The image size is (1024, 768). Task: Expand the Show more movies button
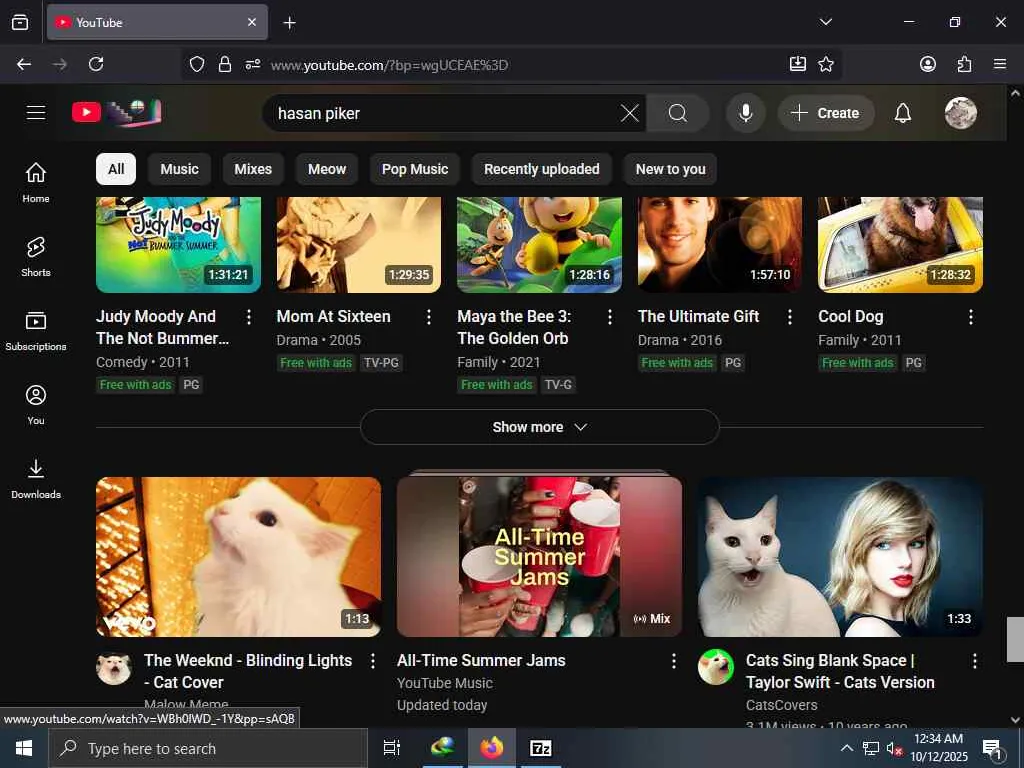[x=539, y=427]
